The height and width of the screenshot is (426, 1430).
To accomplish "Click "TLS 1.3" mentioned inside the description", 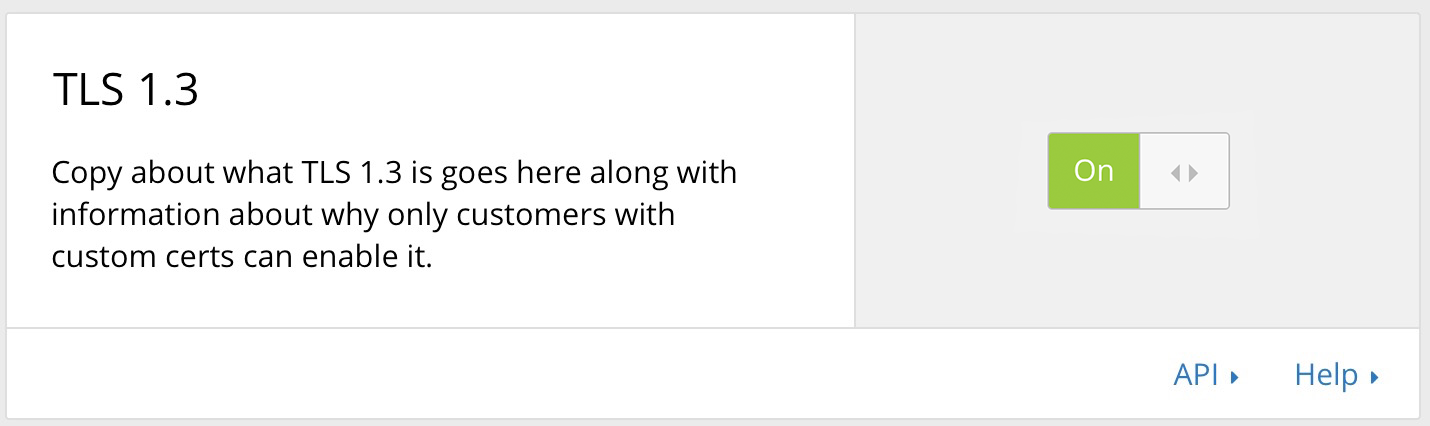I will click(x=351, y=172).
